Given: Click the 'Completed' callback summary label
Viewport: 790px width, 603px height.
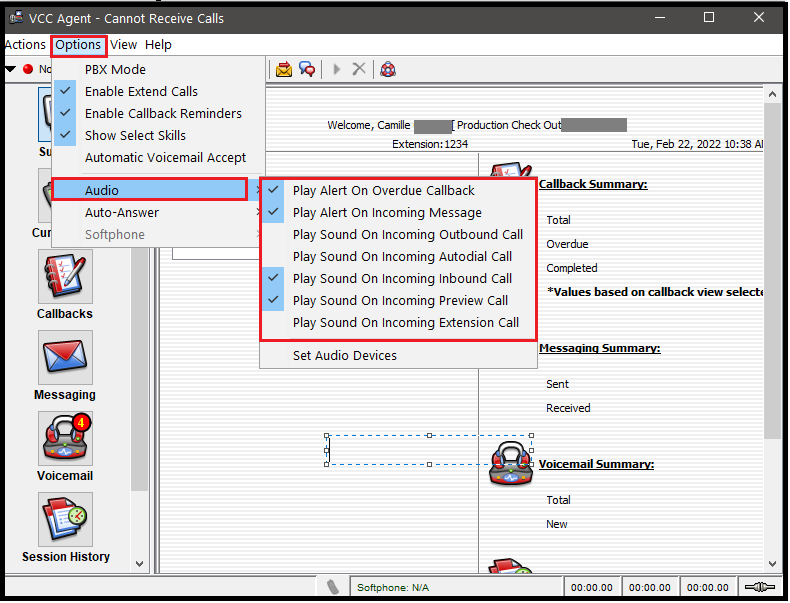Looking at the screenshot, I should 572,269.
